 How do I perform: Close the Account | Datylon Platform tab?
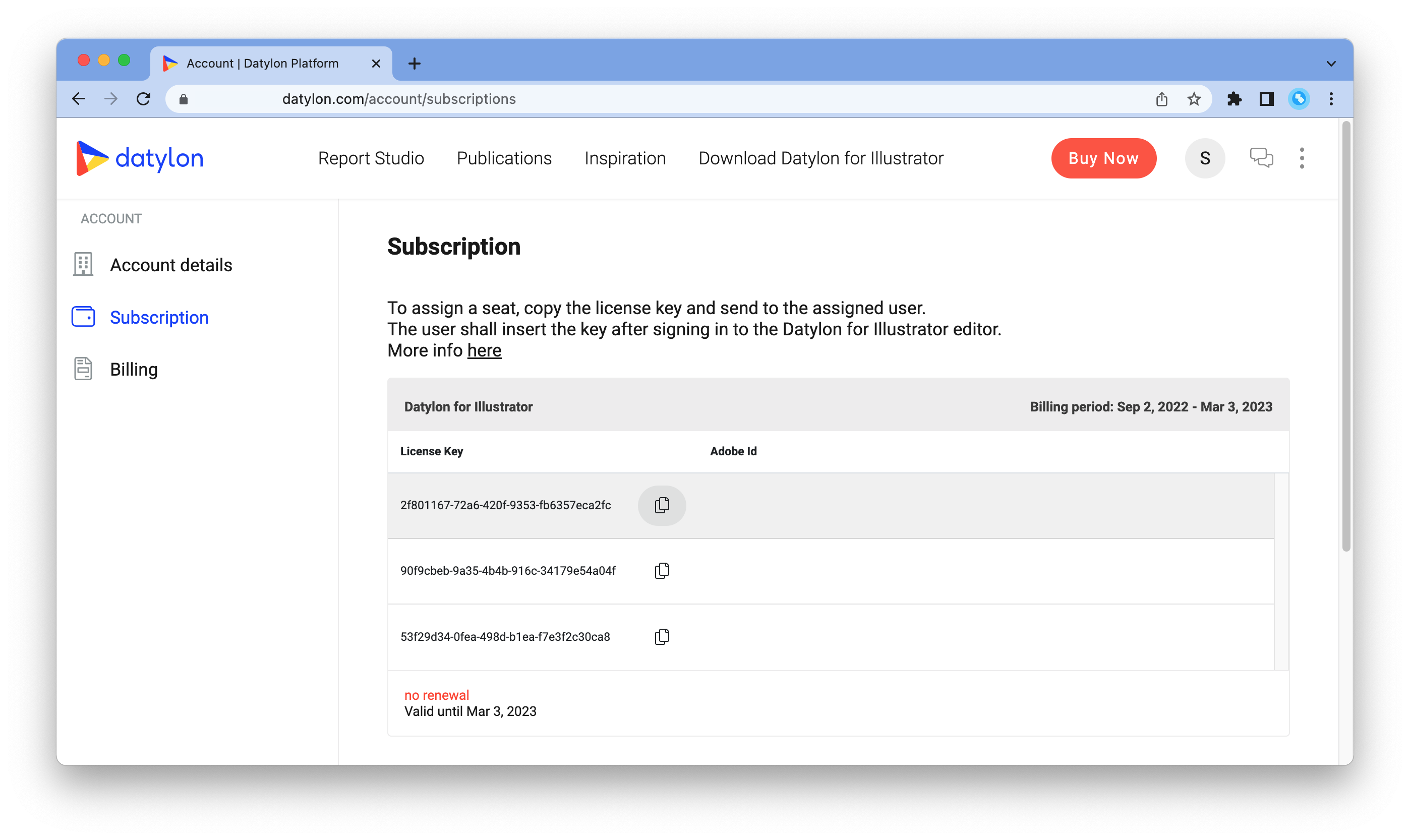376,64
